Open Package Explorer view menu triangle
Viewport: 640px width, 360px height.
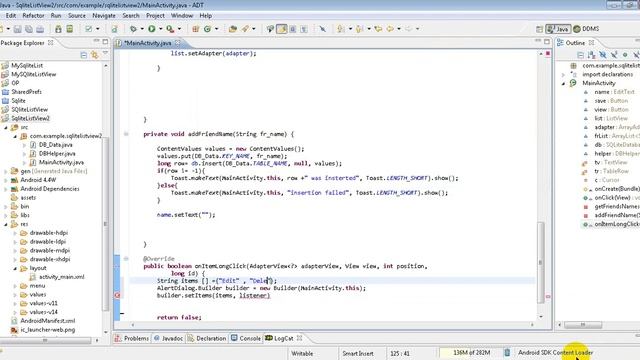[x=105, y=54]
